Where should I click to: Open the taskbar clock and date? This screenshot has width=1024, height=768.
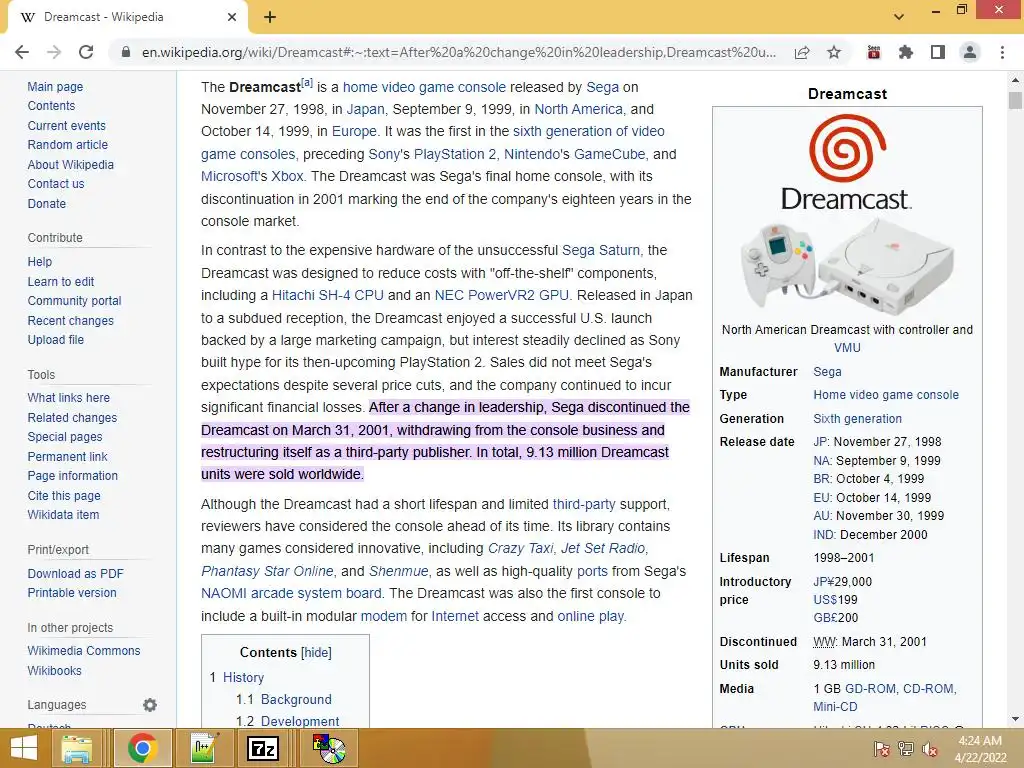point(980,749)
